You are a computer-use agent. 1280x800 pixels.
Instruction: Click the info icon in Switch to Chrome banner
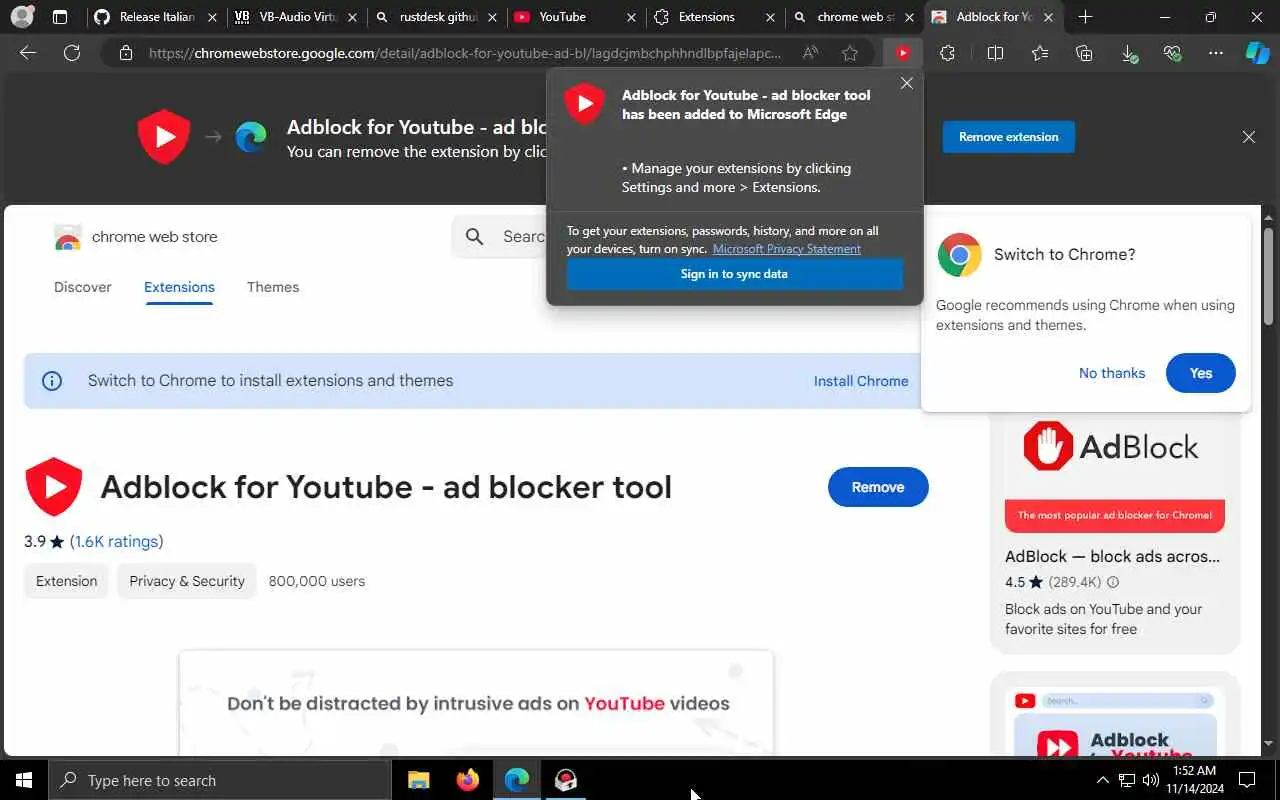[52, 381]
